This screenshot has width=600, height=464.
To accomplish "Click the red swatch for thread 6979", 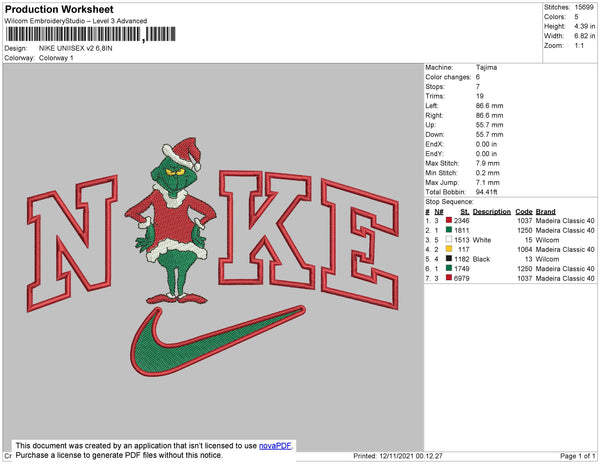I will (x=448, y=278).
